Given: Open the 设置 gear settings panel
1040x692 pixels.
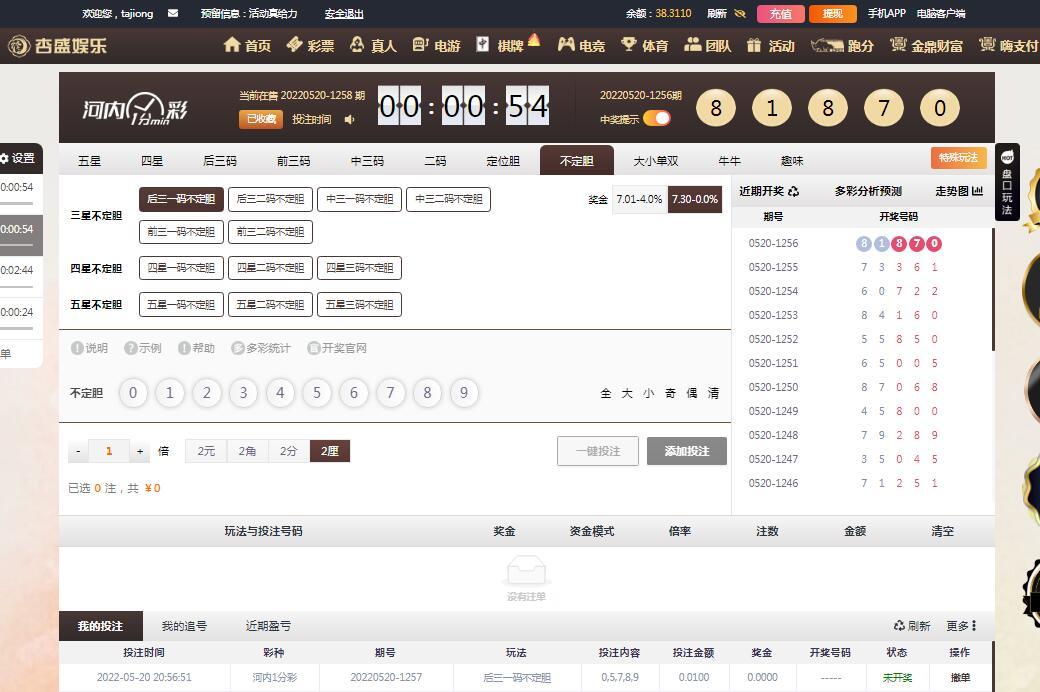Looking at the screenshot, I should 18,158.
